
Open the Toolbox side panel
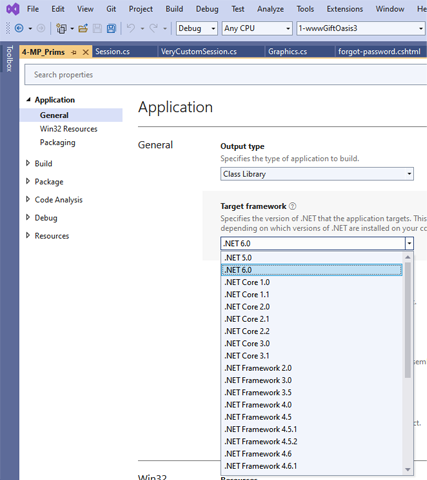(x=9, y=59)
